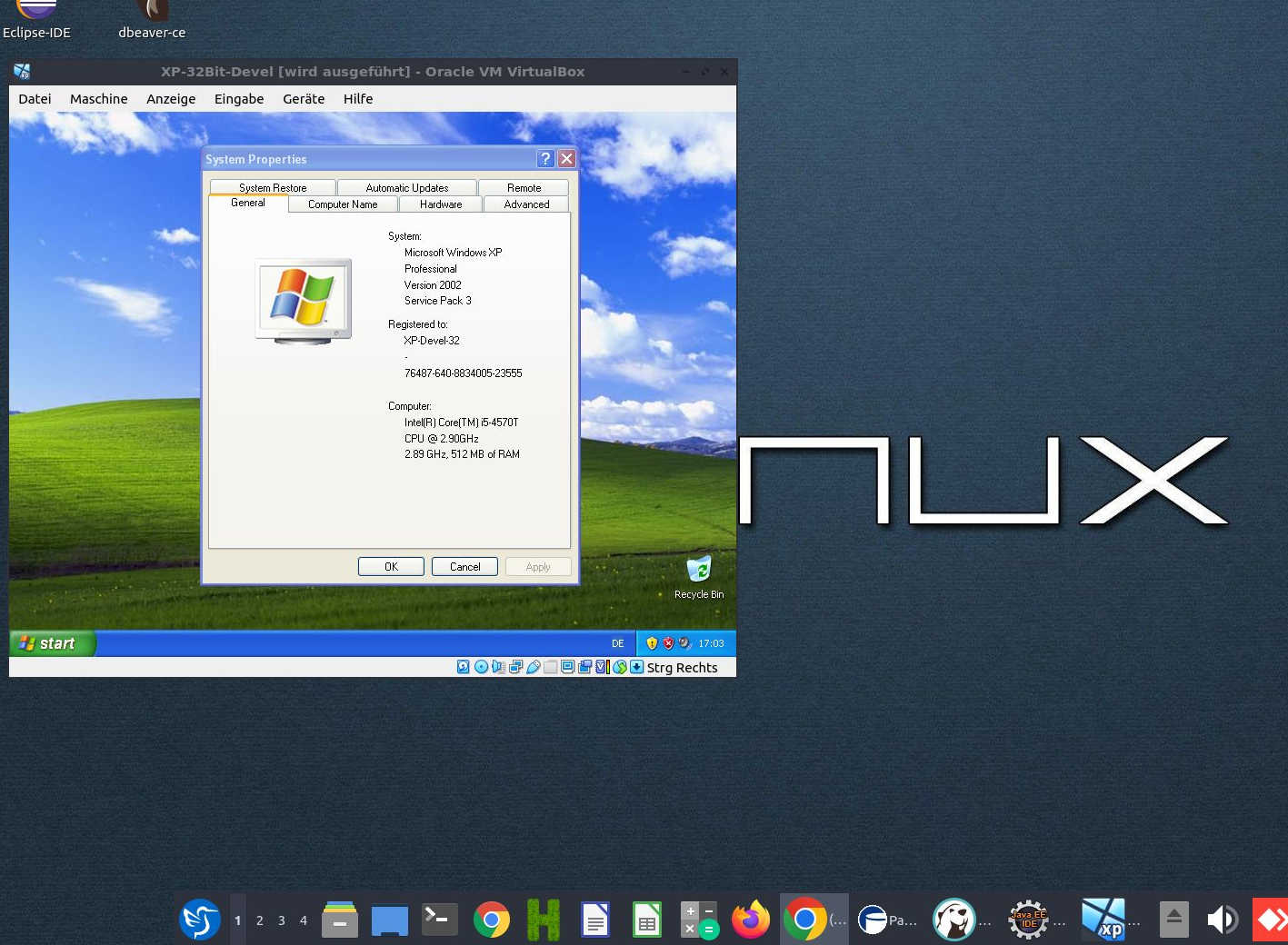Open the calculator launcher in the panel
The image size is (1288, 945).
coord(699,920)
